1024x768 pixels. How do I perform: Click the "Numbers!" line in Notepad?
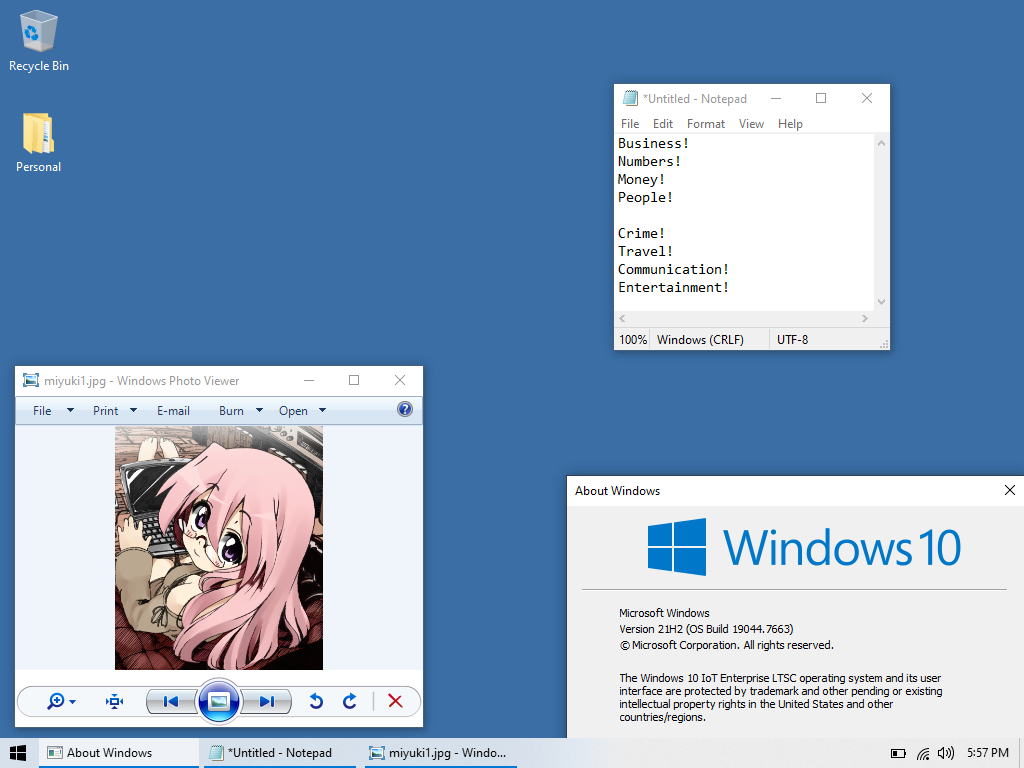[x=649, y=161]
